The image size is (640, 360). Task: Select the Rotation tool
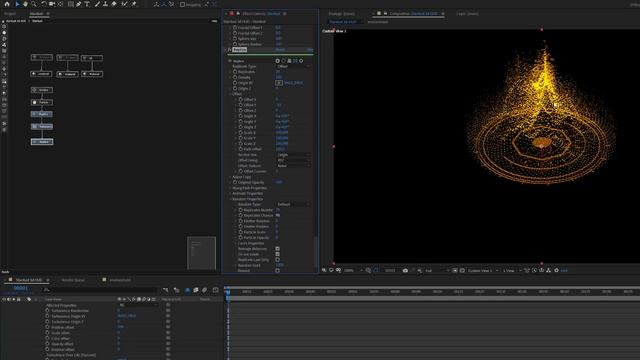point(44,4)
